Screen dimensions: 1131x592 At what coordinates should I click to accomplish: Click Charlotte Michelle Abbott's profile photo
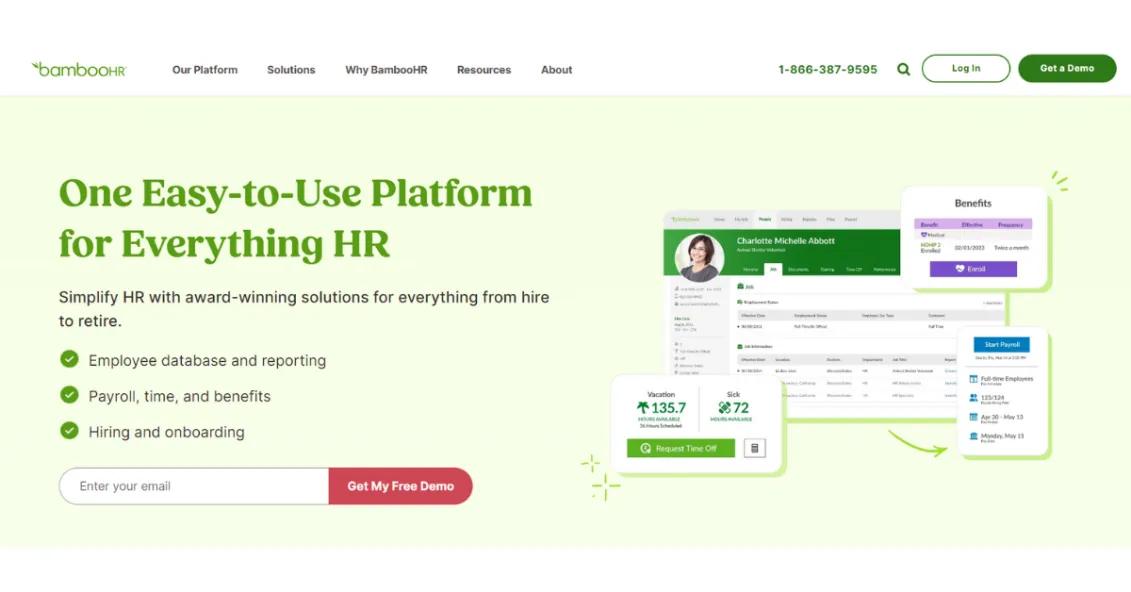click(699, 257)
